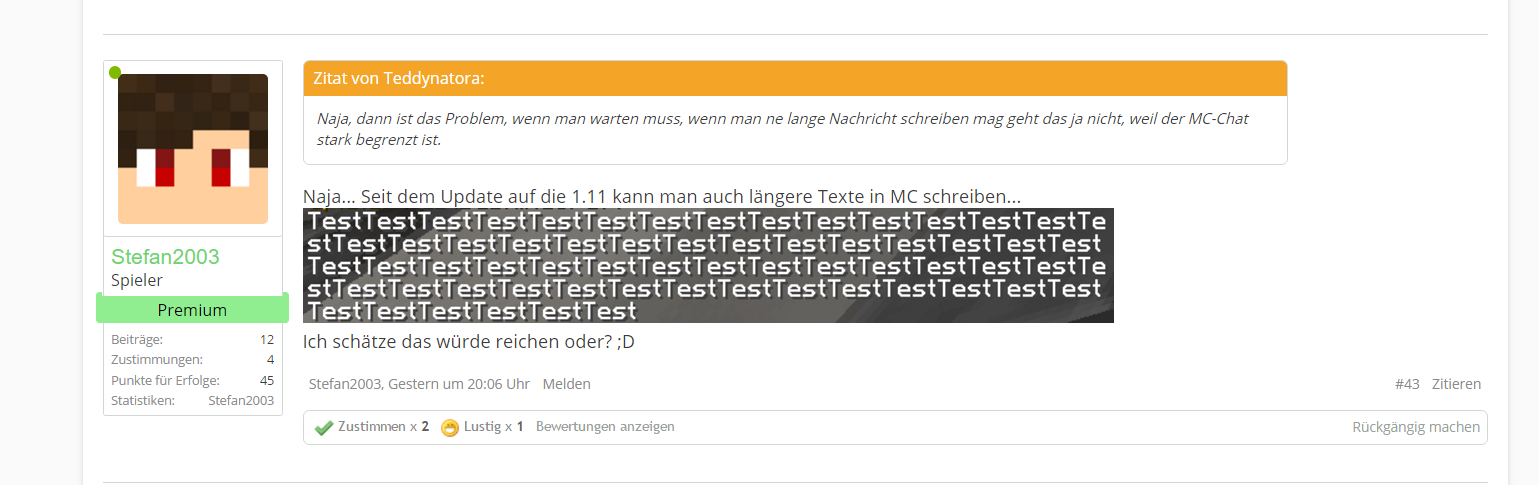
Task: Open Stefan2003's profile from the green username
Action: click(x=165, y=257)
